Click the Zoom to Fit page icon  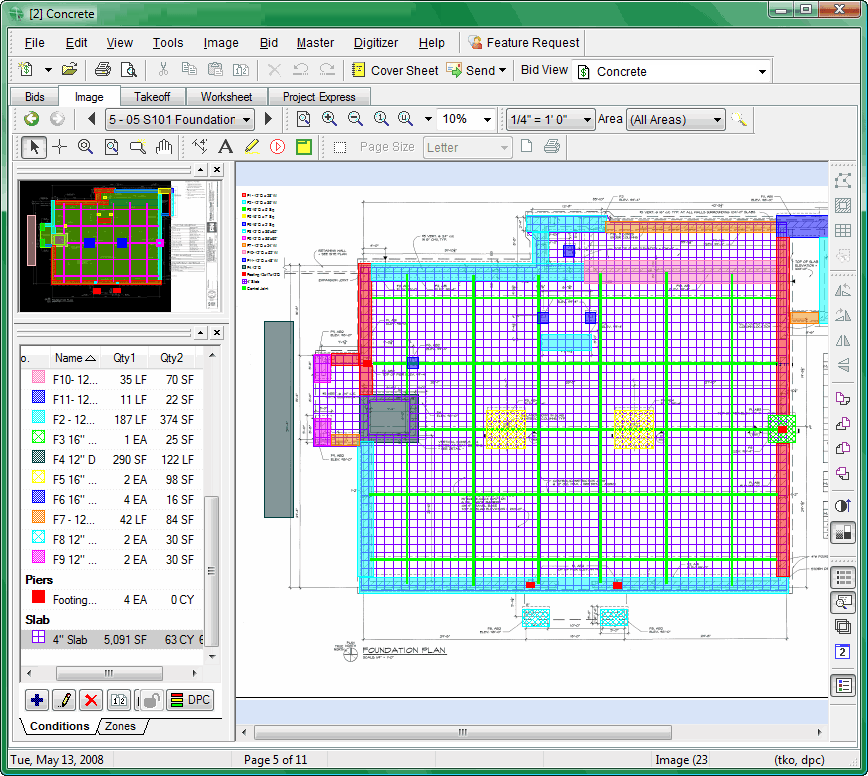303,118
